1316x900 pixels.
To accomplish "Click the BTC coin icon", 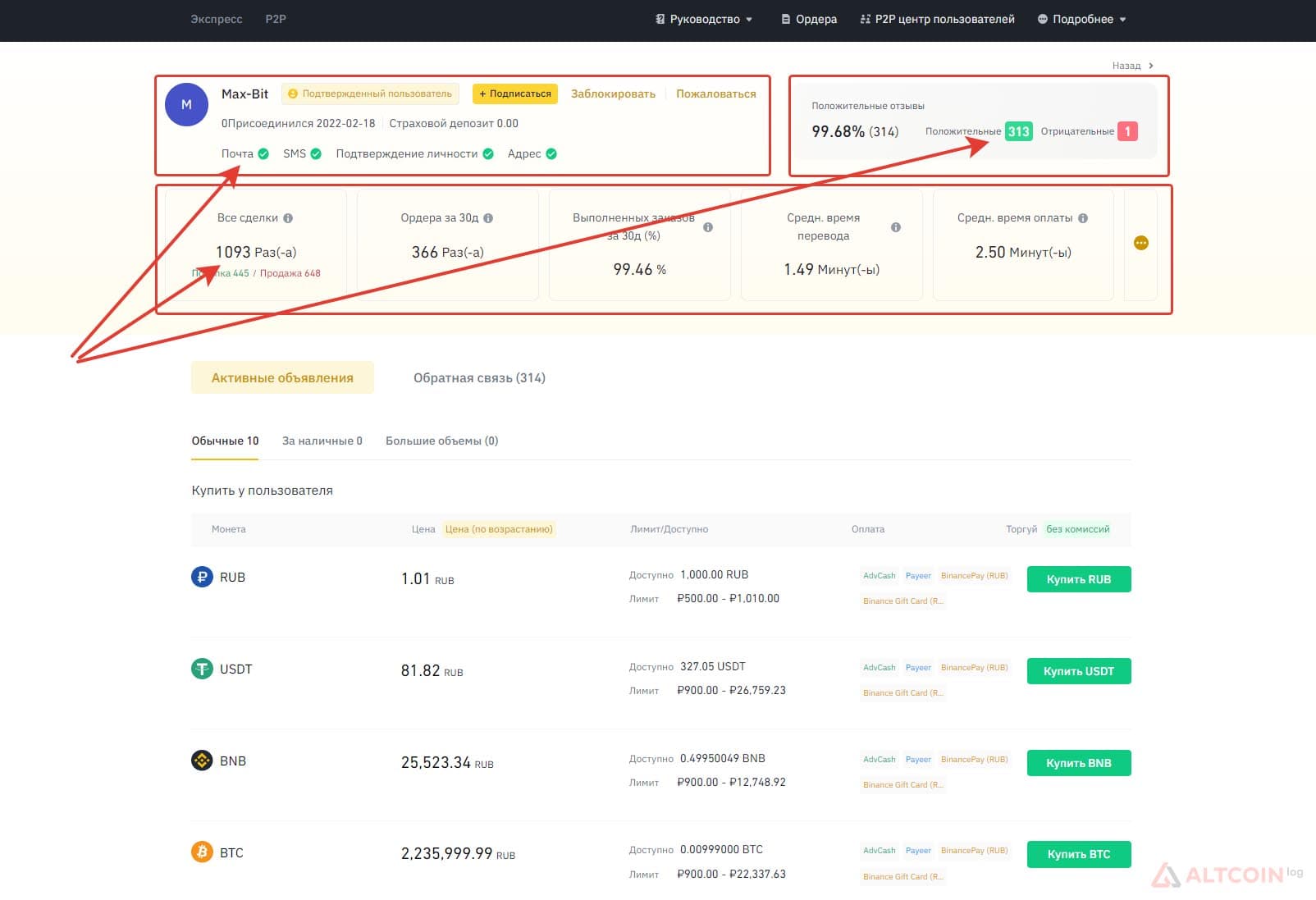I will pos(202,852).
